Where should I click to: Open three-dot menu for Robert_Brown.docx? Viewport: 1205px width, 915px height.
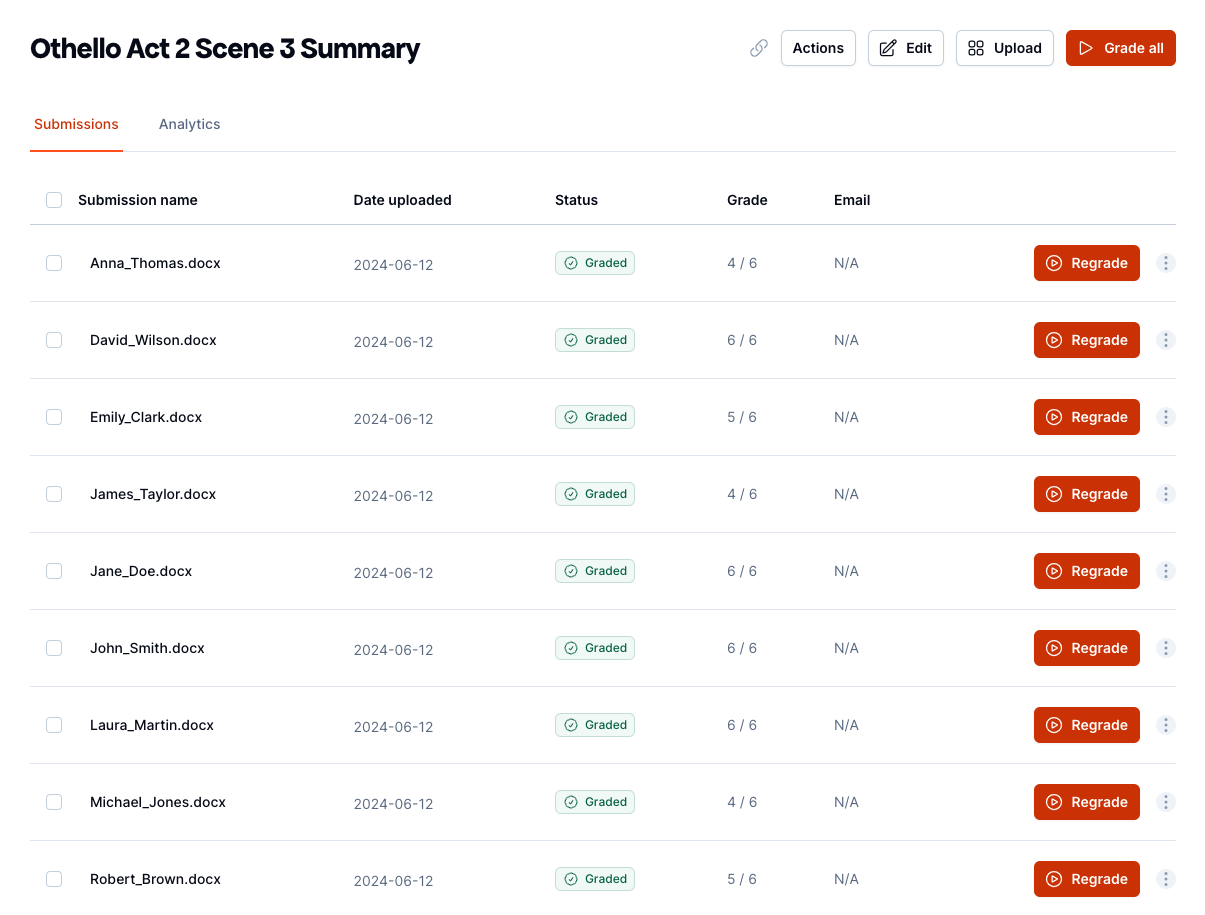1165,879
